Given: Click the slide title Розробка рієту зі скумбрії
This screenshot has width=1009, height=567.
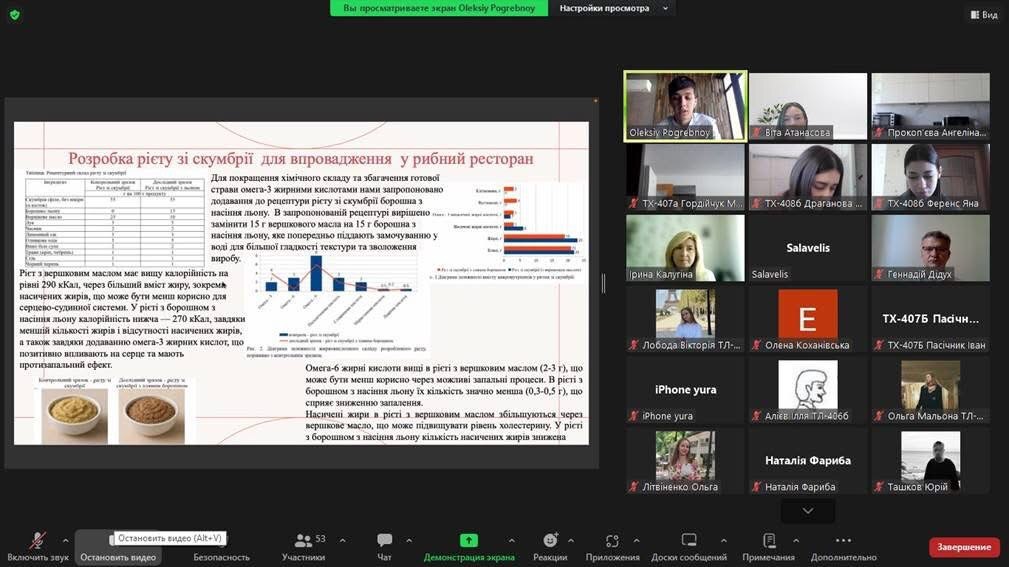Looking at the screenshot, I should [301, 158].
